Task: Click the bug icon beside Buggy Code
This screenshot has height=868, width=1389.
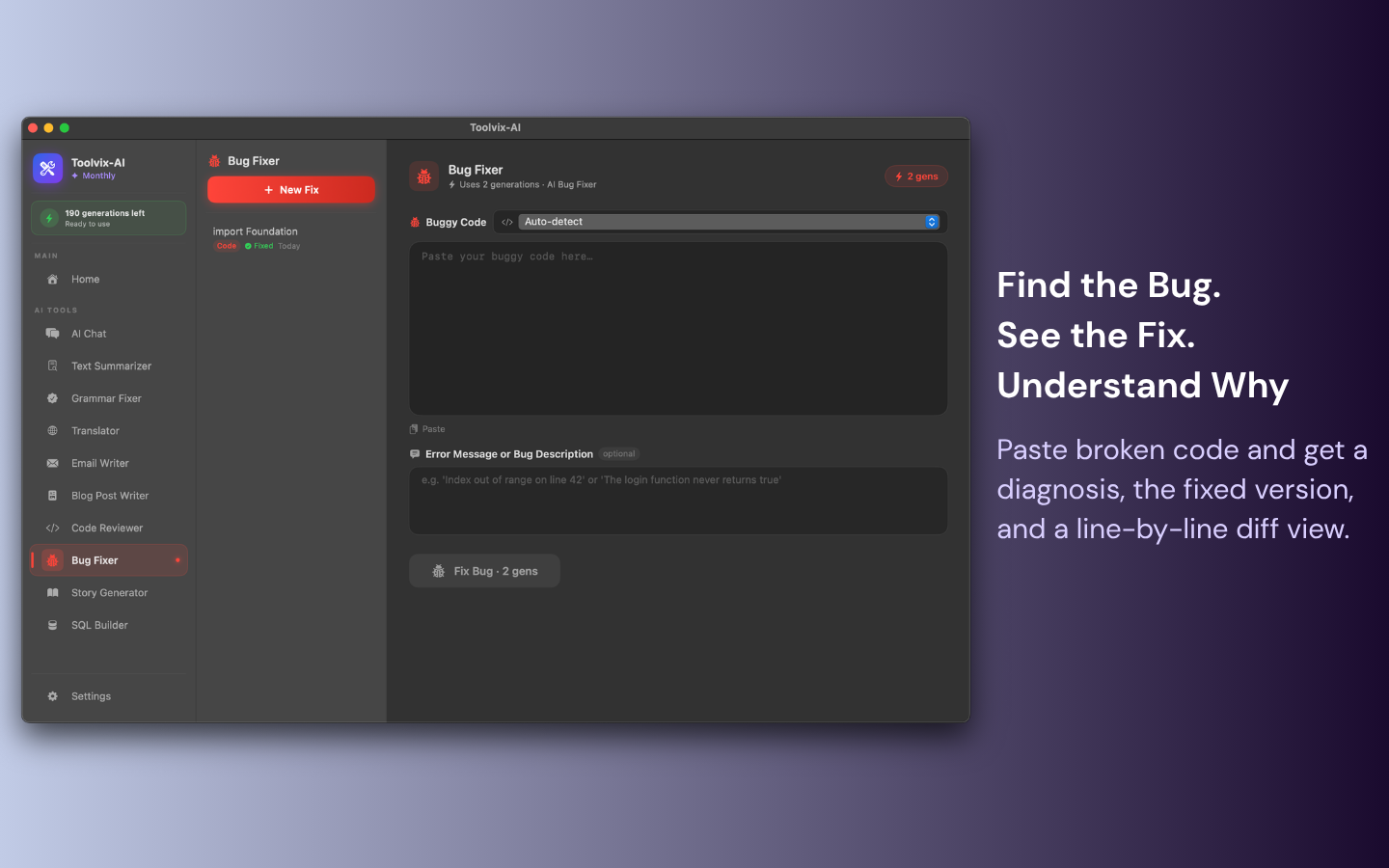Action: [415, 222]
